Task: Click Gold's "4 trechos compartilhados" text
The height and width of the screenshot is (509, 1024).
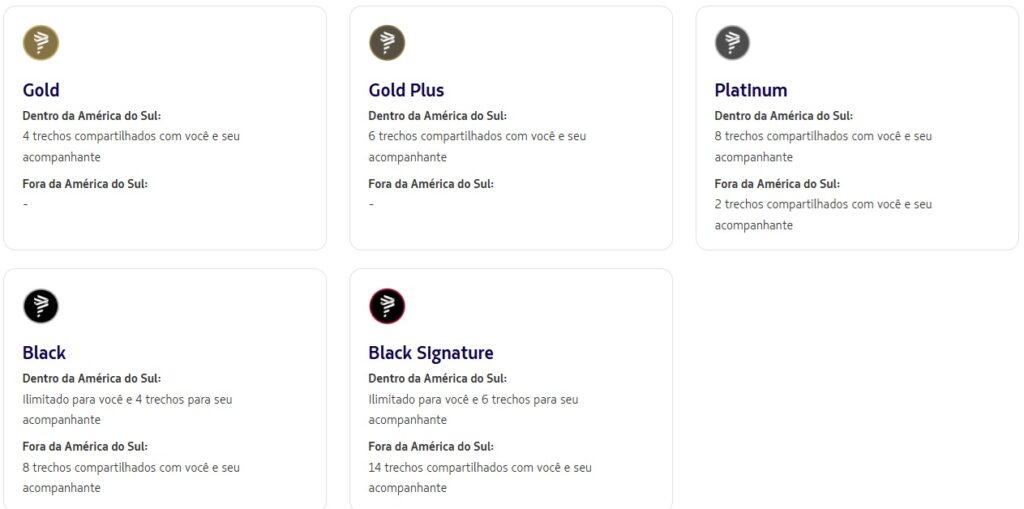Action: pyautogui.click(x=131, y=136)
